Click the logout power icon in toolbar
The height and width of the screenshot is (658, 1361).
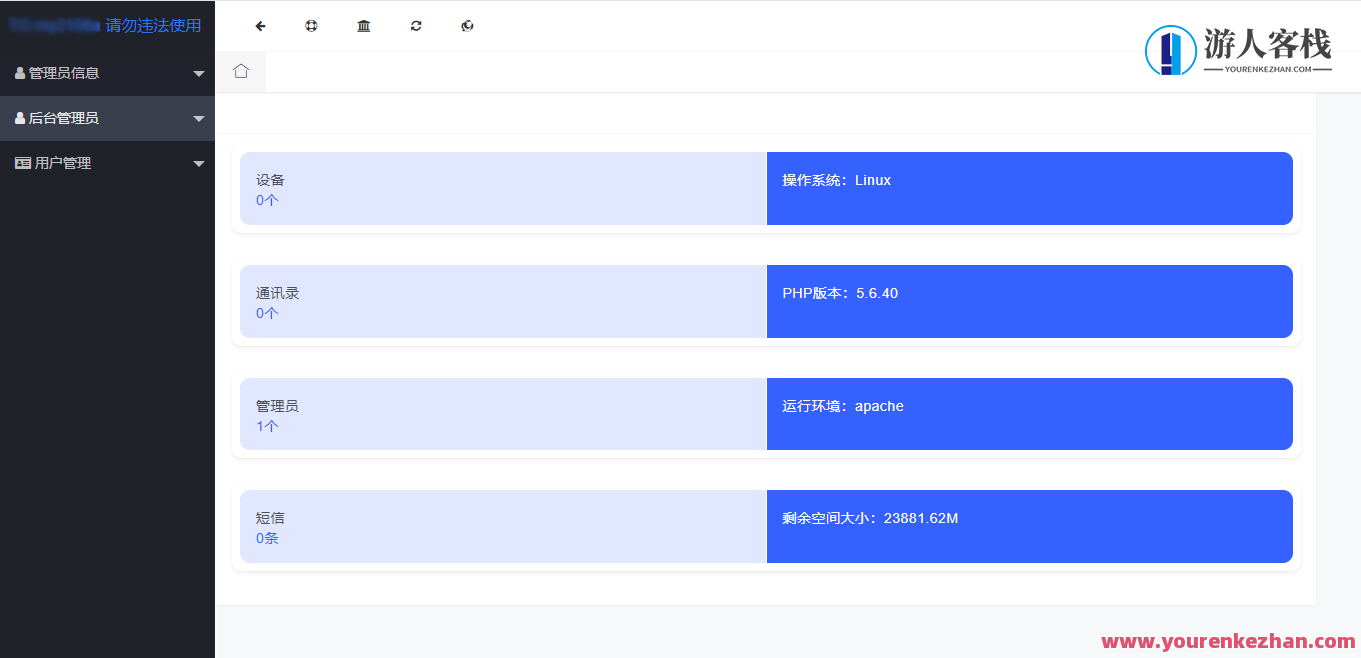467,25
